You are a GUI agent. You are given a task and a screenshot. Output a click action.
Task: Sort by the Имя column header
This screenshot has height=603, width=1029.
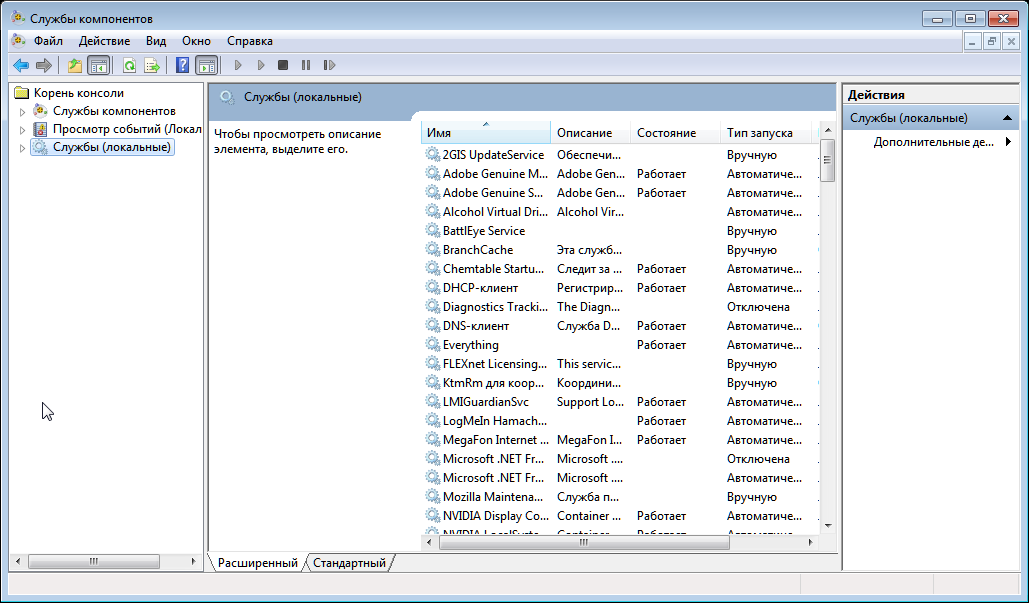coord(486,133)
